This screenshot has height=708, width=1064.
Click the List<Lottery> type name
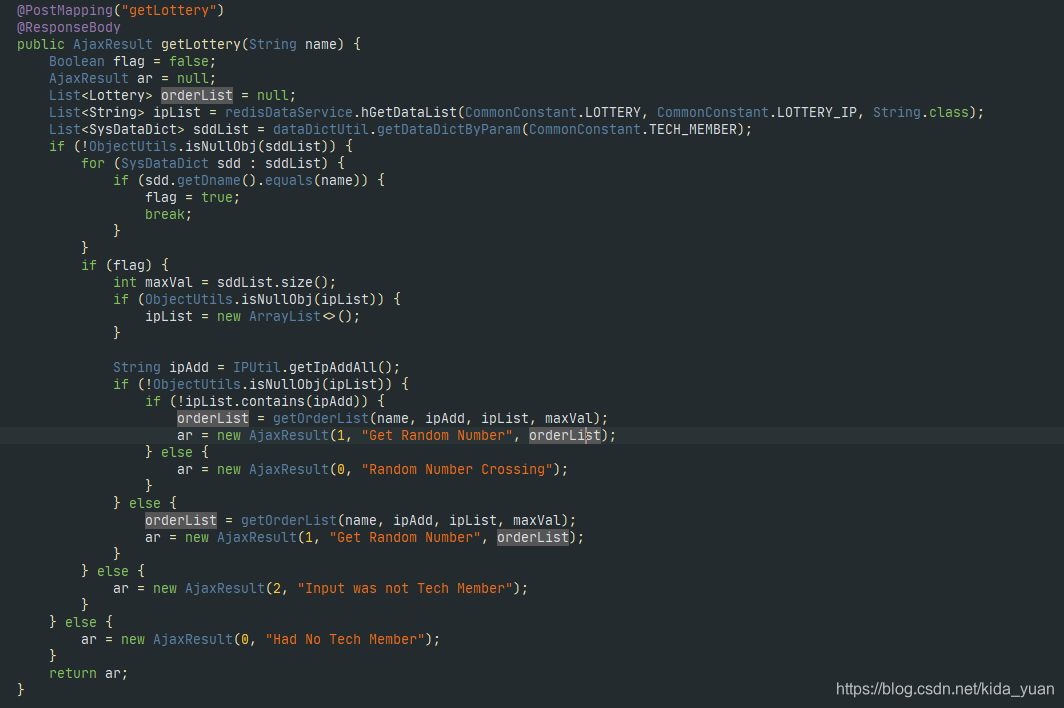point(100,95)
